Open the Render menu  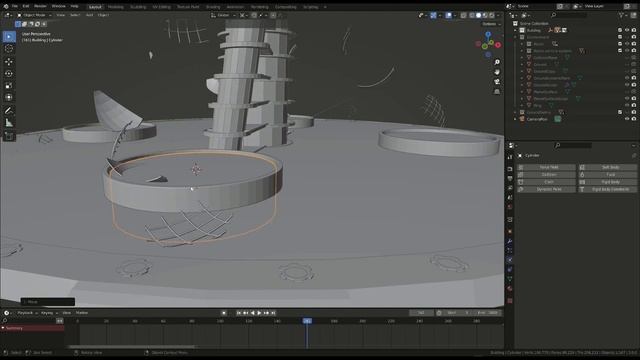click(x=40, y=6)
